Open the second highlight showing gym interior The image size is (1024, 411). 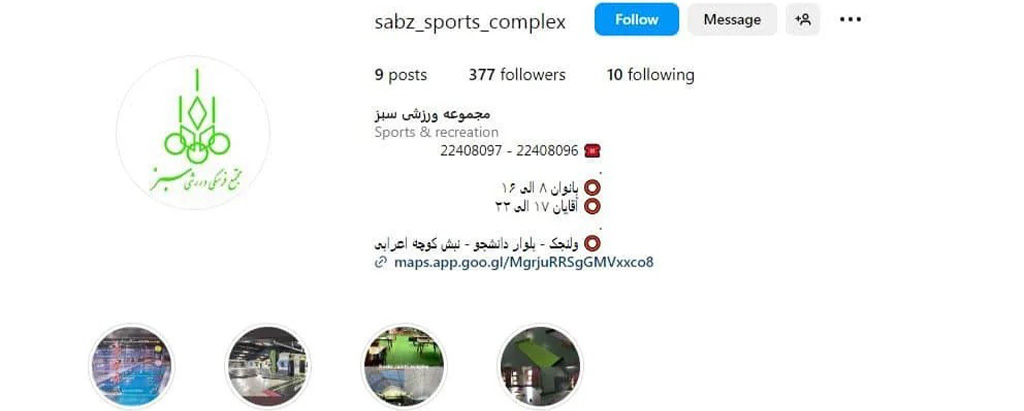tap(268, 367)
